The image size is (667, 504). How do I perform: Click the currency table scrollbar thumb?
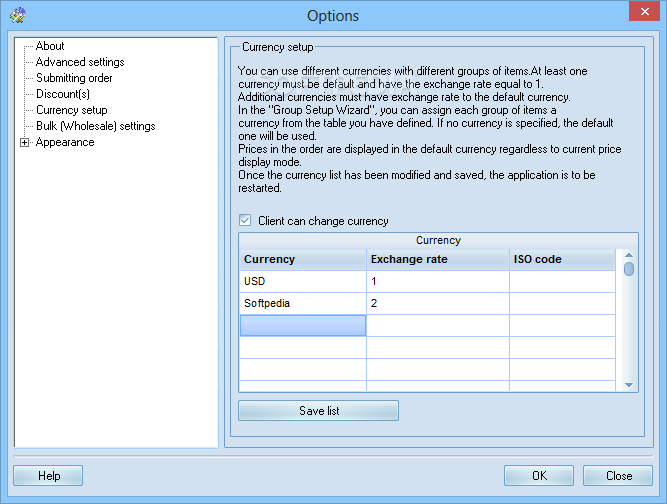(629, 269)
